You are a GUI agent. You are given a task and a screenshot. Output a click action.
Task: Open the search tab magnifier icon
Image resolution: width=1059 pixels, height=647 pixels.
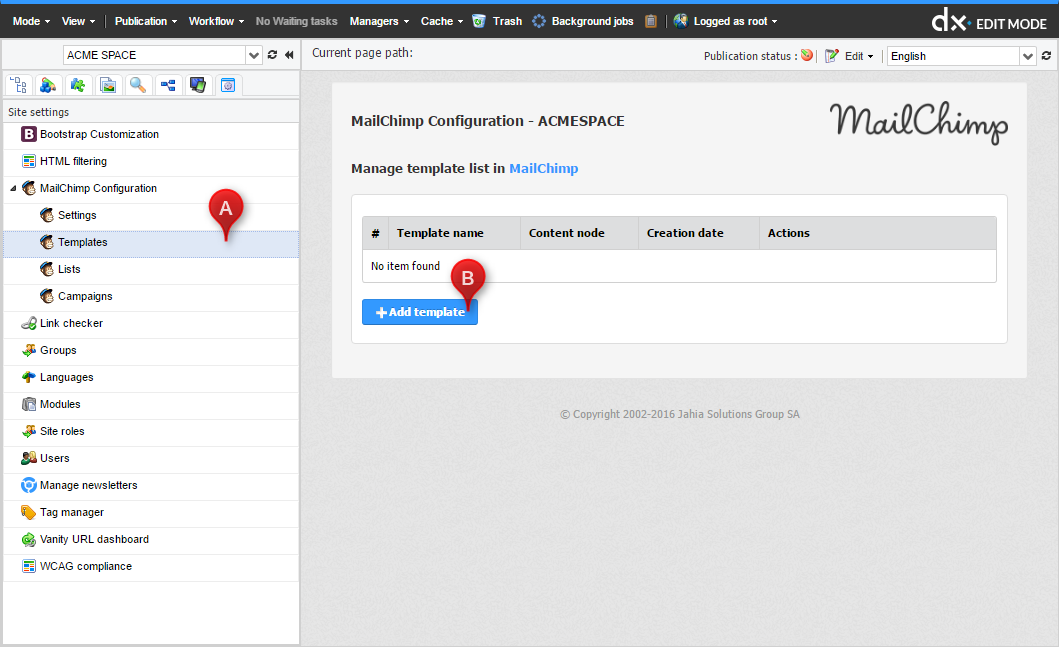click(x=138, y=86)
